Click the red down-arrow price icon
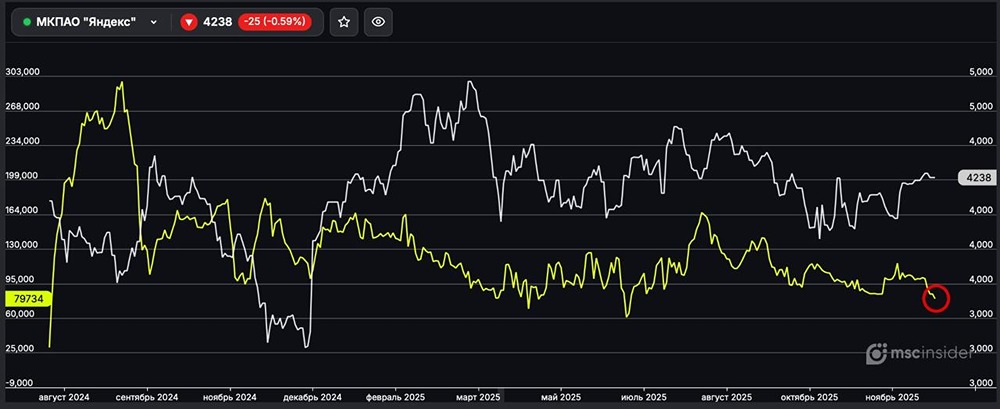This screenshot has height=409, width=1000. click(191, 21)
